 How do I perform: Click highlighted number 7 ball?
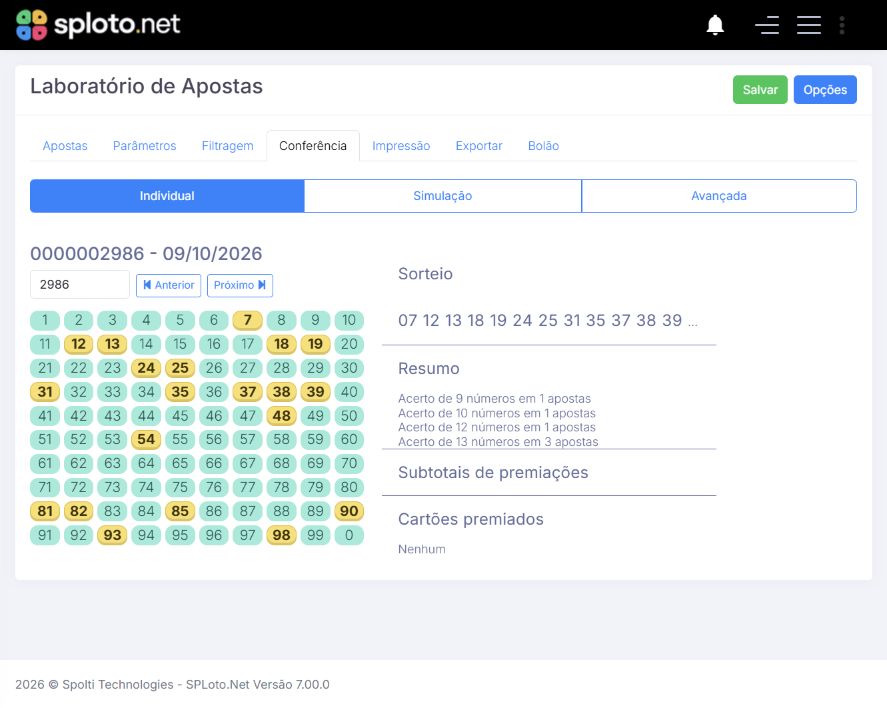point(247,320)
